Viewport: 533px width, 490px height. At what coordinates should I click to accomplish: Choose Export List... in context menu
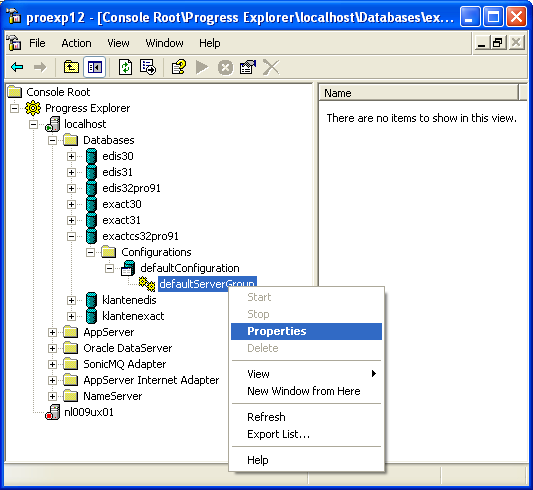[x=307, y=434]
